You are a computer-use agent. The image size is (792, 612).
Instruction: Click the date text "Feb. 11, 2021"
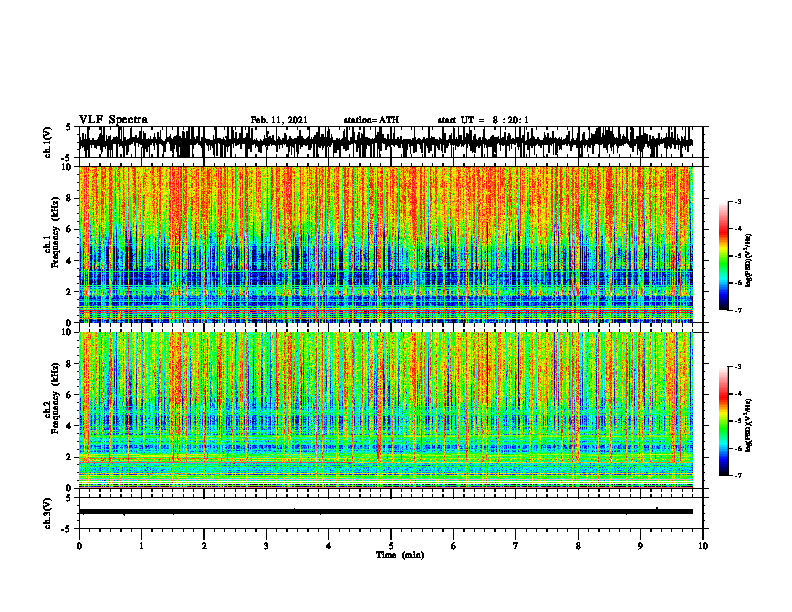point(279,120)
